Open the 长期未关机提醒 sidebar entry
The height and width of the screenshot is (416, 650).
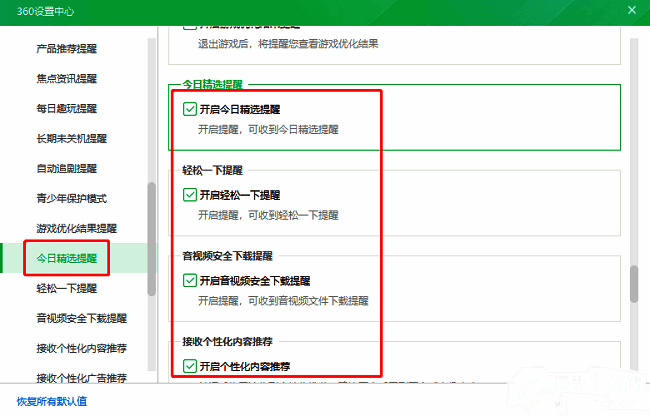click(x=73, y=138)
